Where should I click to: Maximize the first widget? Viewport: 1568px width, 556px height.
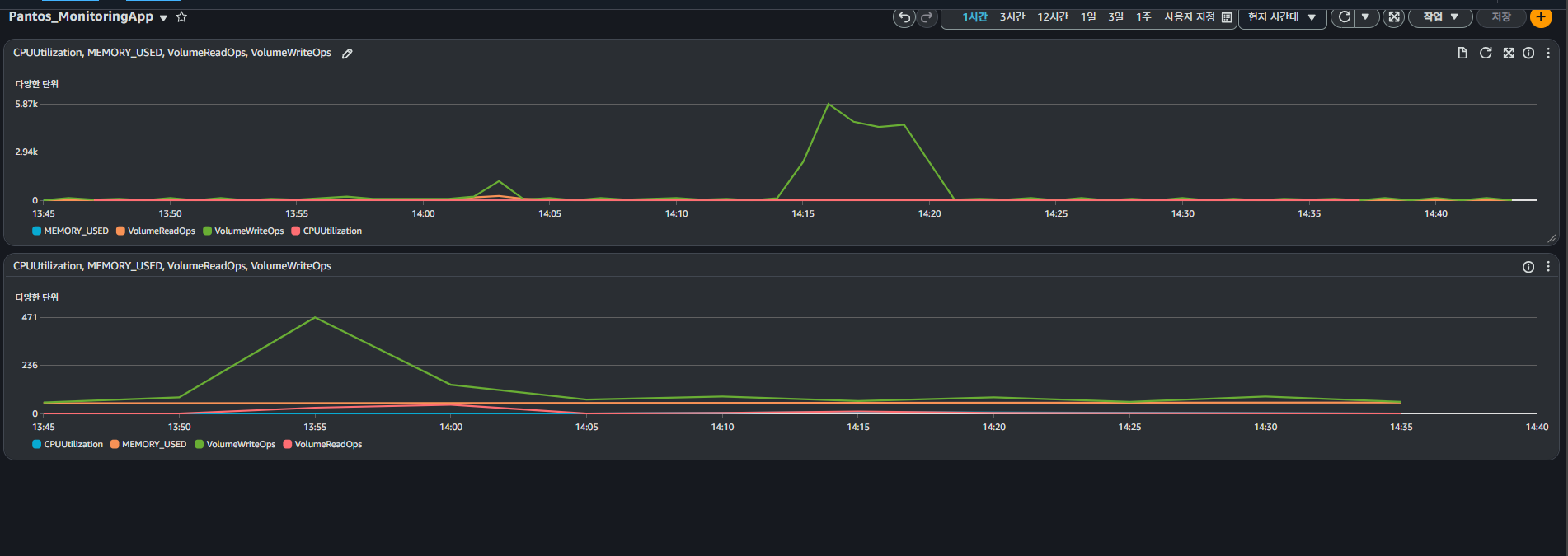tap(1508, 53)
